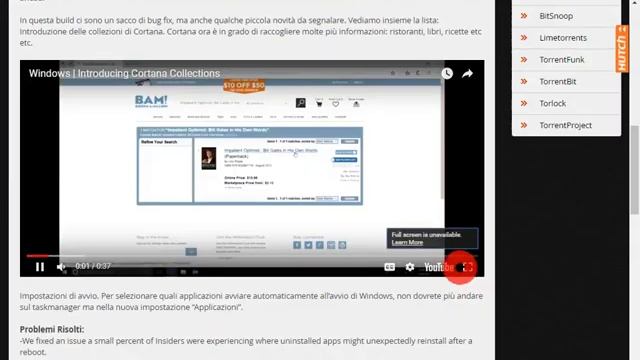Open the Torlock sidebar link
Image resolution: width=640 pixels, height=360 pixels.
[553, 103]
